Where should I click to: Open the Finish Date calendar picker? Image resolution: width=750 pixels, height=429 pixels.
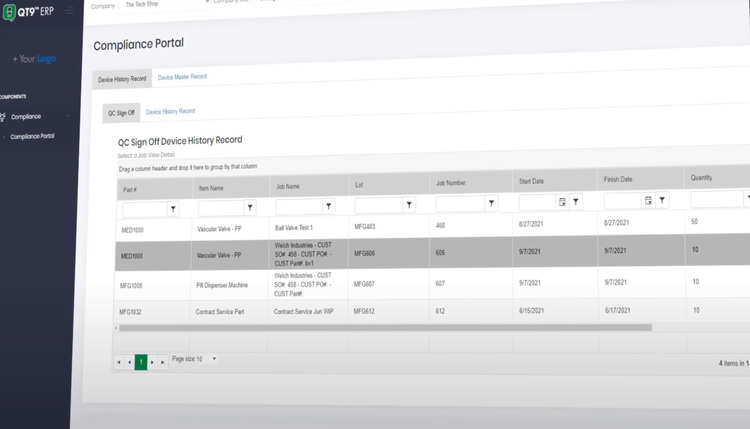648,201
